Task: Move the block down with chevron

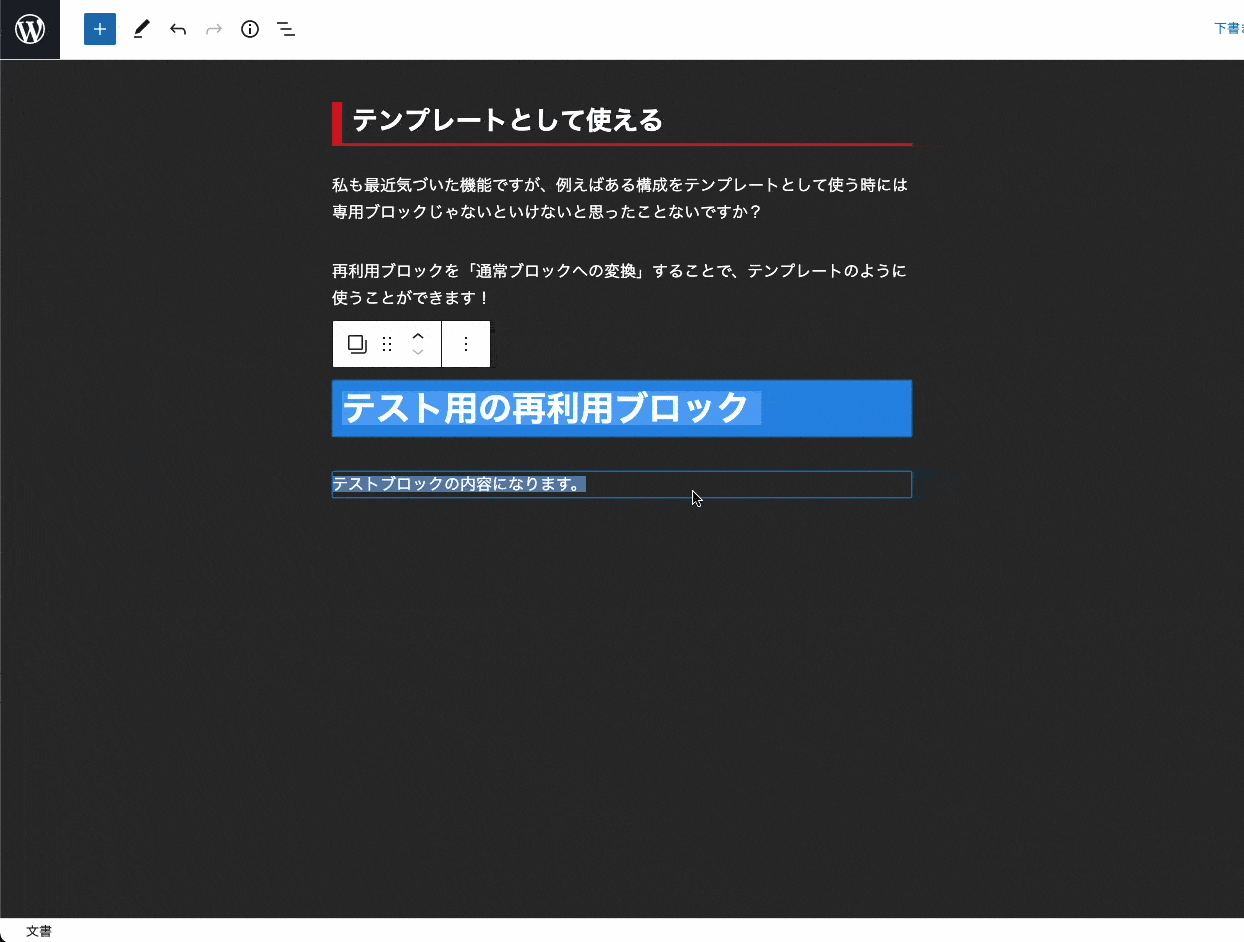Action: point(419,353)
